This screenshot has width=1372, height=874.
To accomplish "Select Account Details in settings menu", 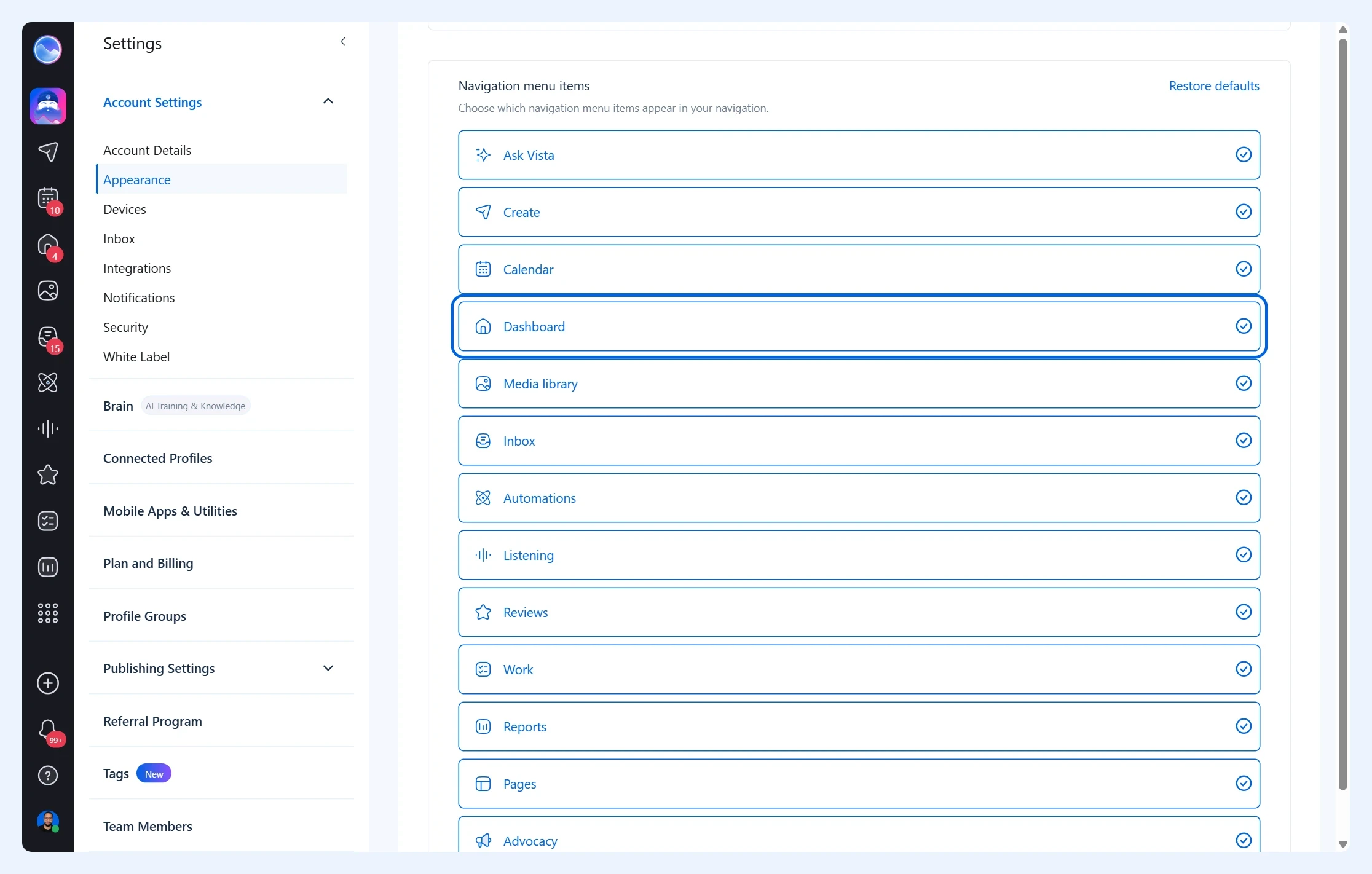I will pyautogui.click(x=147, y=150).
